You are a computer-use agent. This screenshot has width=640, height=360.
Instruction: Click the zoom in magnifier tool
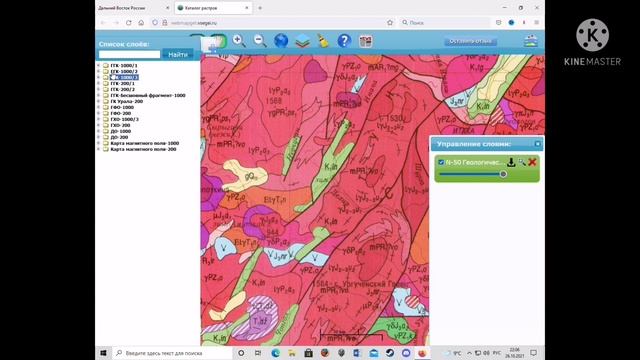tap(239, 41)
